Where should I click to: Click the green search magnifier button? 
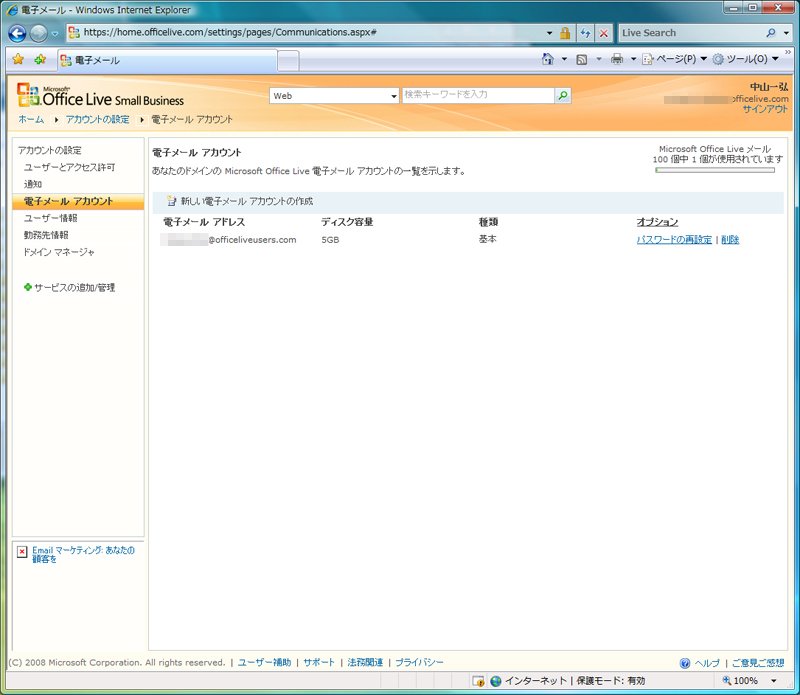click(x=563, y=95)
